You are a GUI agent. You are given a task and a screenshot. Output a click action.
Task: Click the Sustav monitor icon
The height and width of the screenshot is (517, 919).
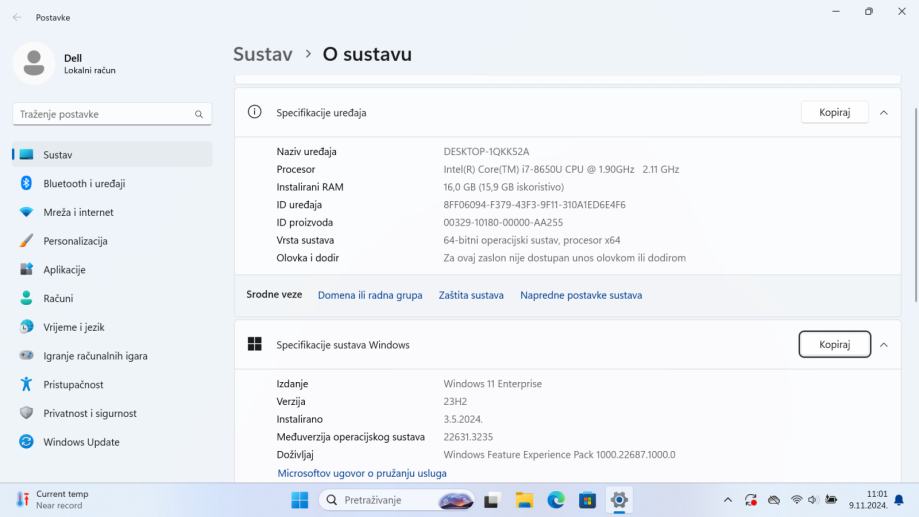tap(26, 154)
